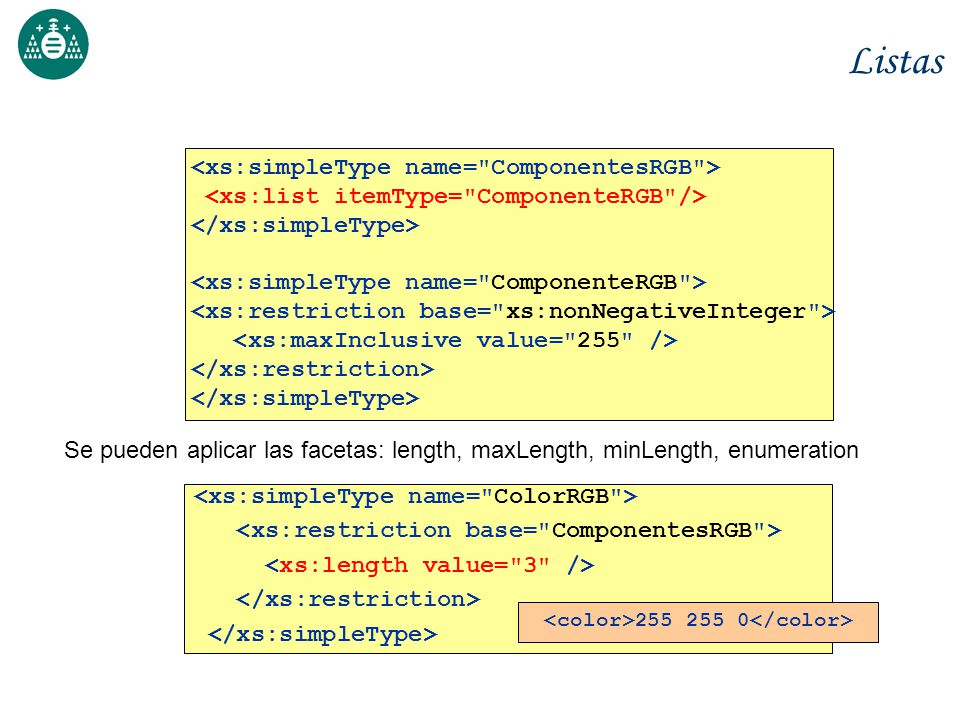Select the slide title "Listas"
The image size is (960, 720).
(x=897, y=61)
